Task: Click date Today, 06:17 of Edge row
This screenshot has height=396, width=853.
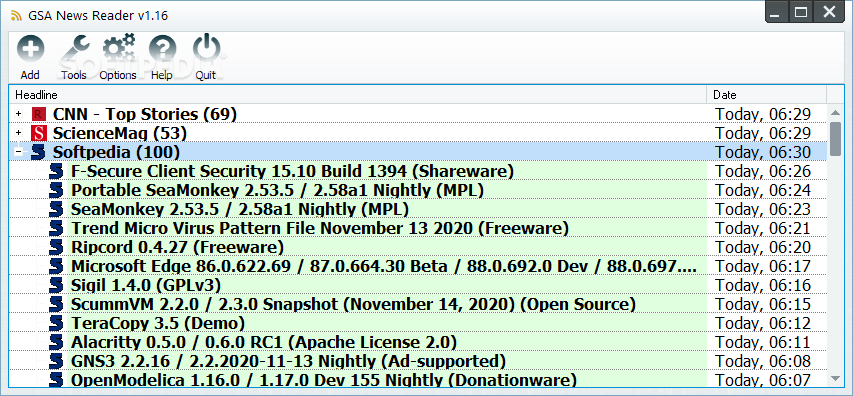Action: pyautogui.click(x=763, y=267)
